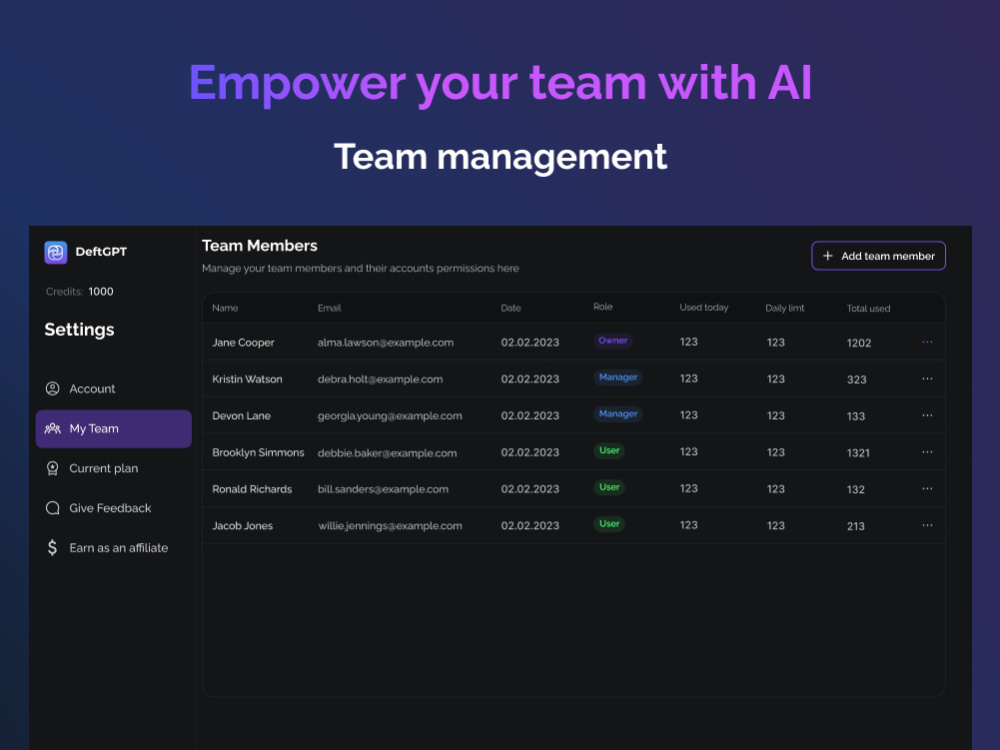Click the name Kristin Watson
1000x750 pixels.
click(x=247, y=379)
